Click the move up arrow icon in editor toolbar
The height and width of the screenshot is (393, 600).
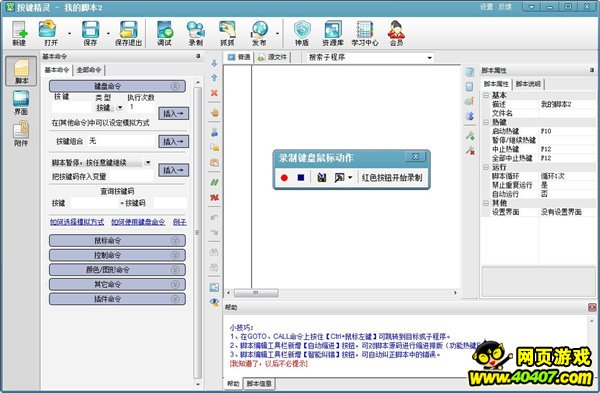click(x=214, y=78)
